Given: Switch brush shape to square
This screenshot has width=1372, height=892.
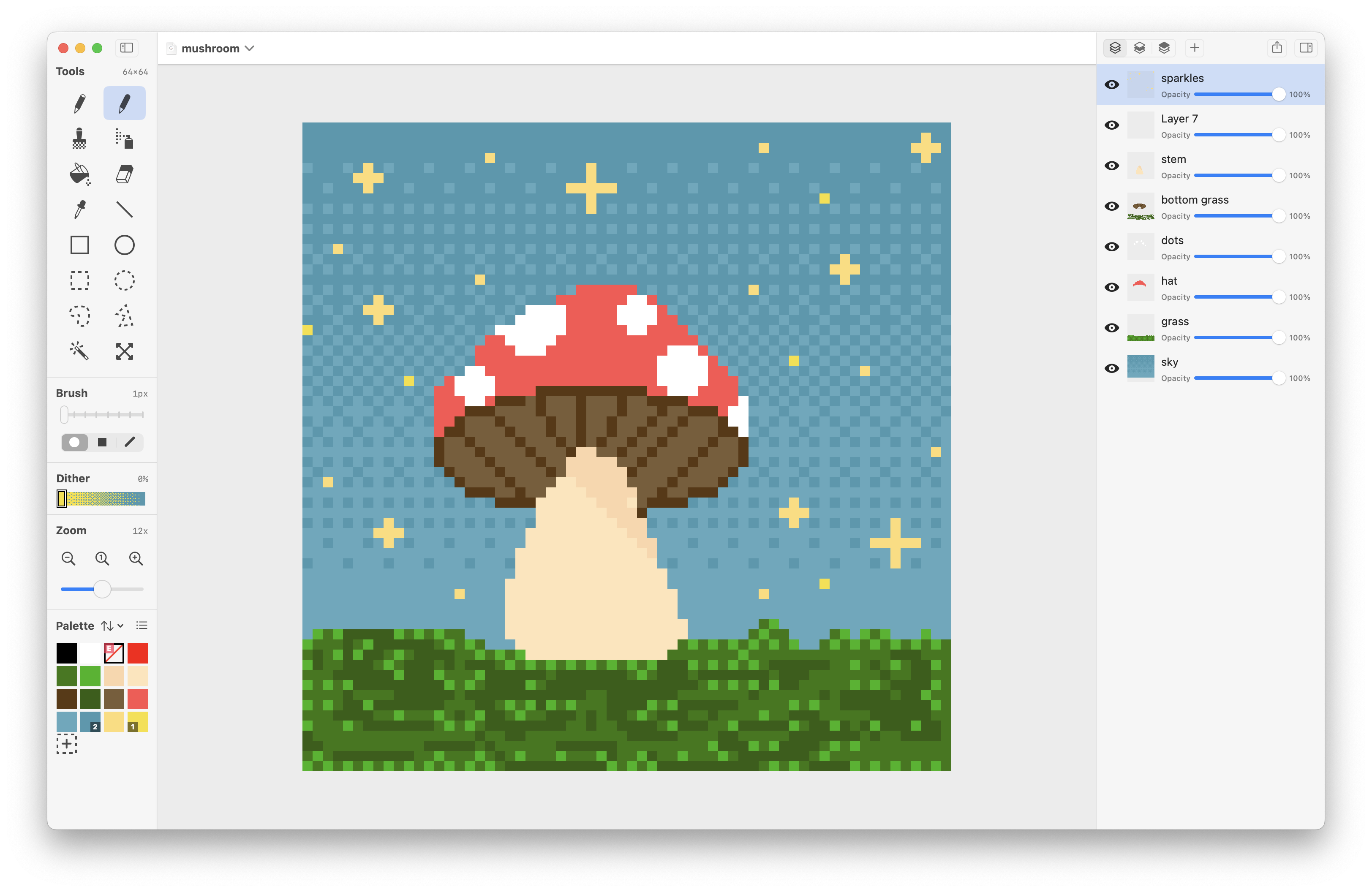Looking at the screenshot, I should point(102,443).
